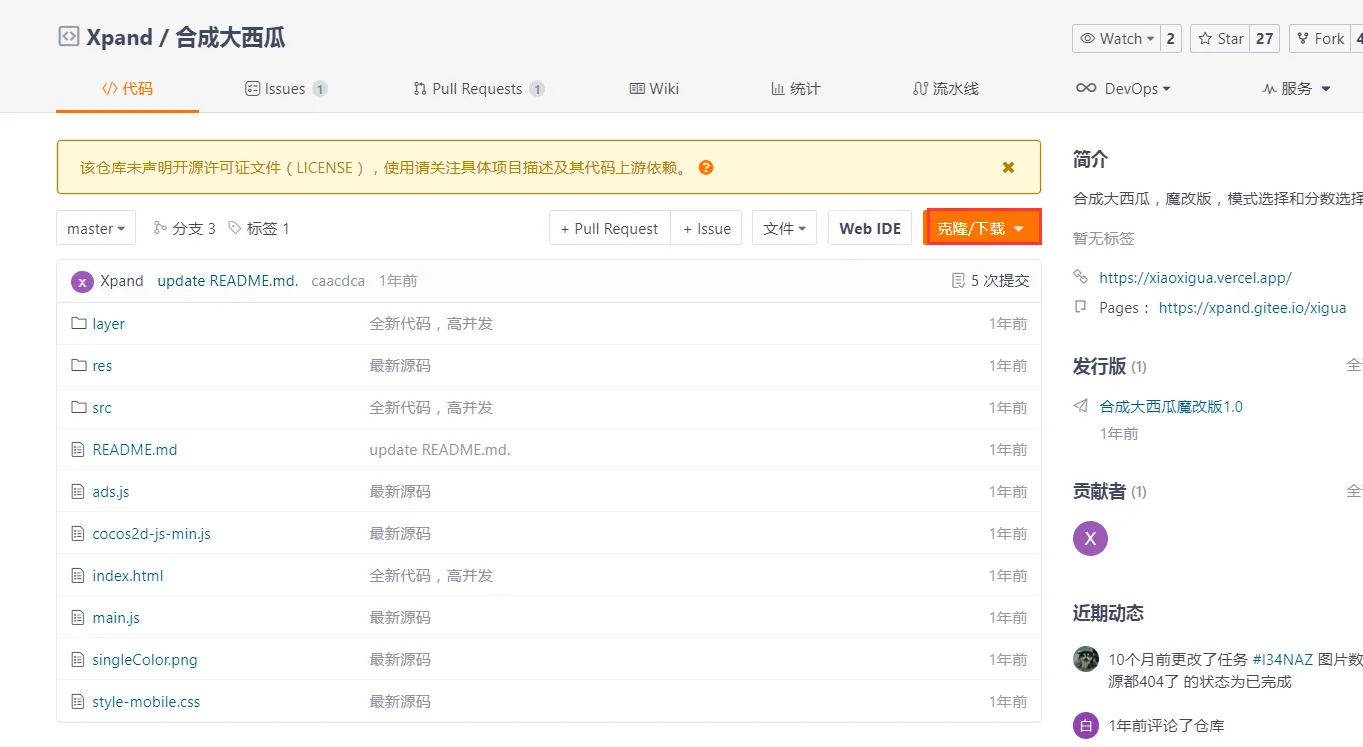Click the branch icon beside 分支 3

(160, 228)
